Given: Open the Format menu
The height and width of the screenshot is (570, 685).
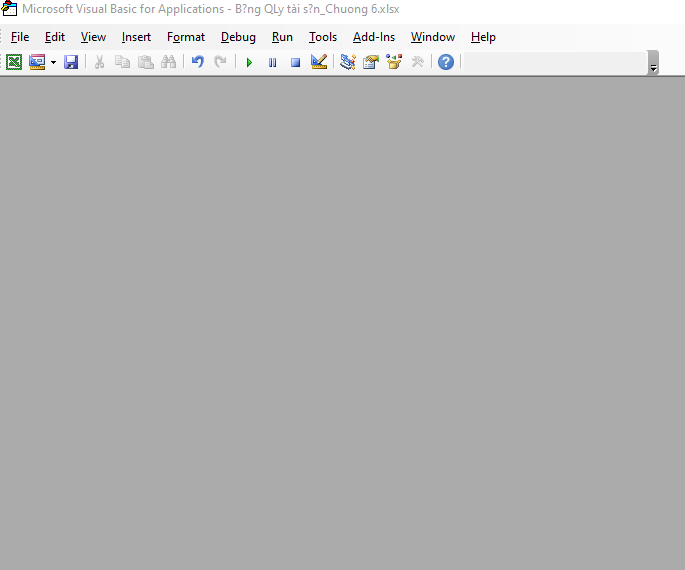Looking at the screenshot, I should [186, 37].
